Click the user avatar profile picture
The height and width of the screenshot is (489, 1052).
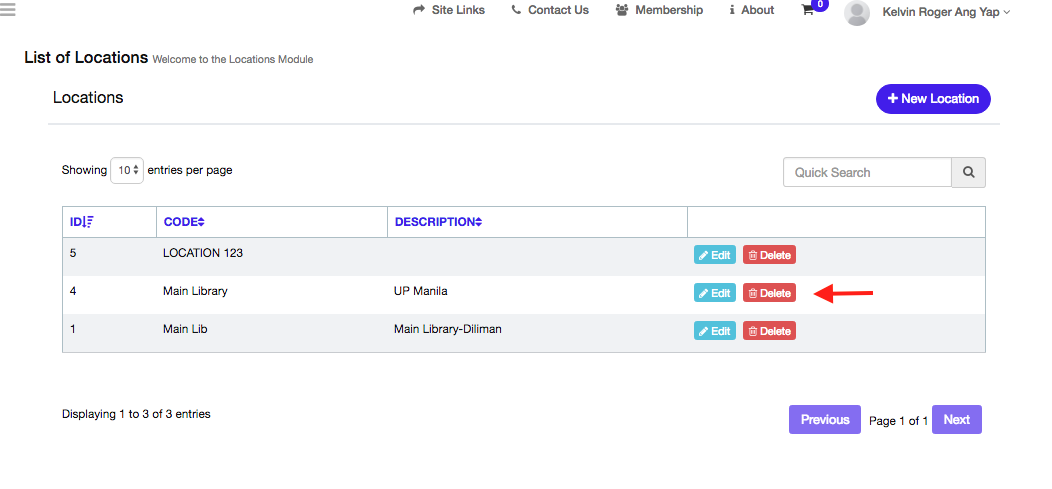tap(857, 12)
